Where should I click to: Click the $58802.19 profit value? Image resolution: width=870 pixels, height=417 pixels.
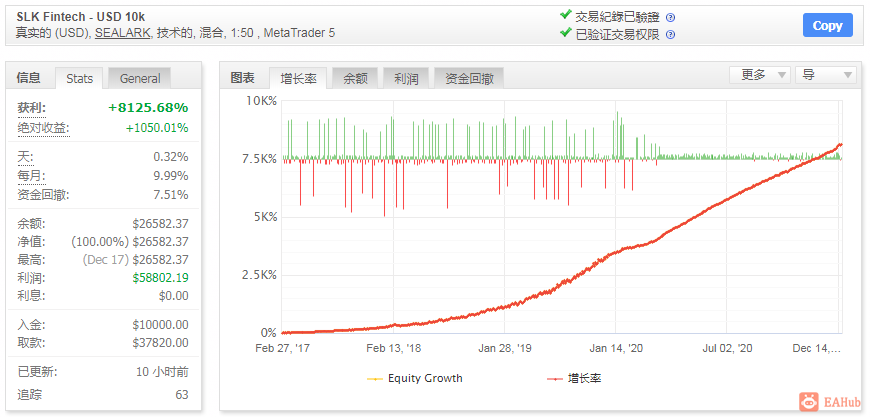tap(160, 277)
